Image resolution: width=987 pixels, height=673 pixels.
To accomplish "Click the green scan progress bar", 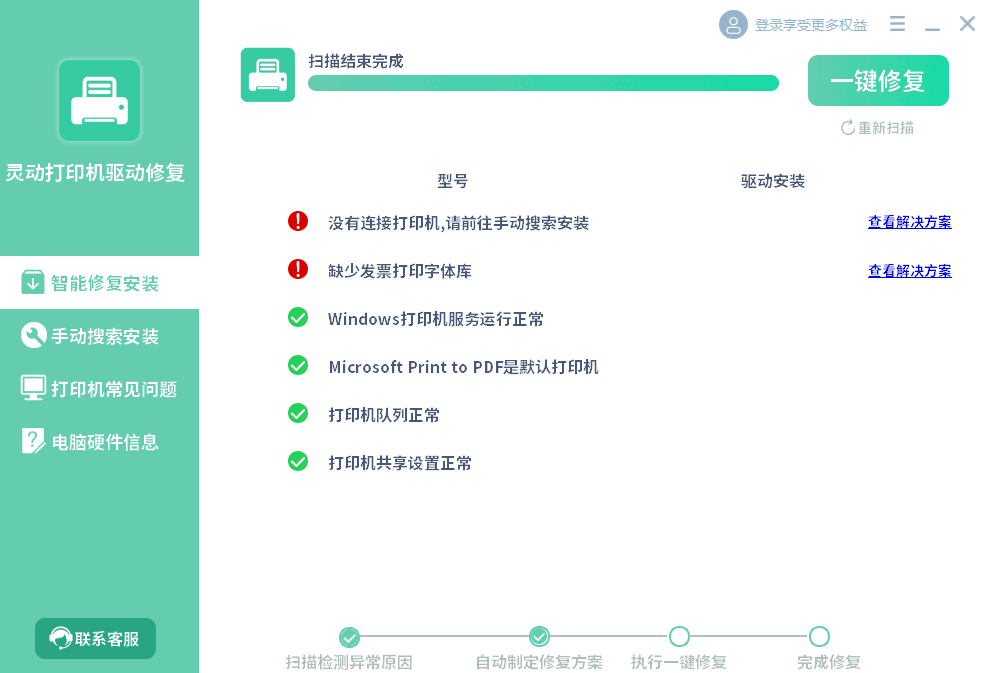I will pyautogui.click(x=543, y=84).
